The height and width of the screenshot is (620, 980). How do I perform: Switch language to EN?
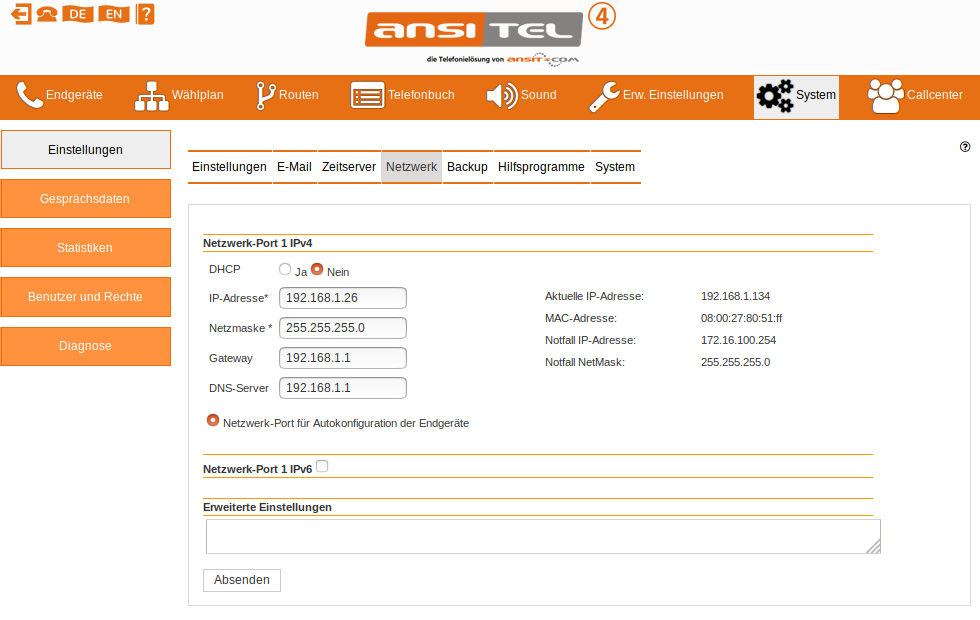(112, 14)
